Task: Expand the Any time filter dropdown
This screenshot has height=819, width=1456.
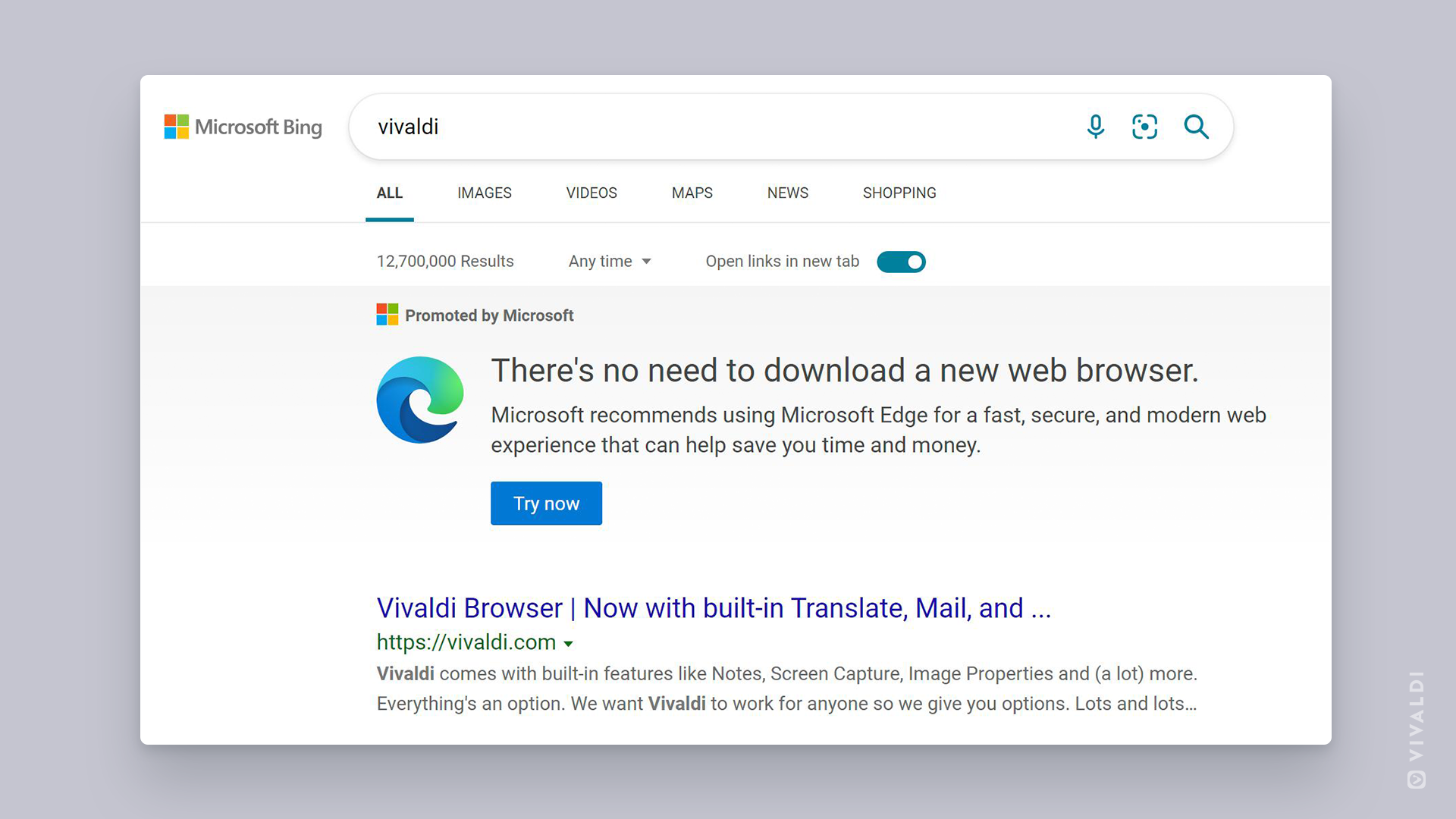Action: (x=608, y=261)
